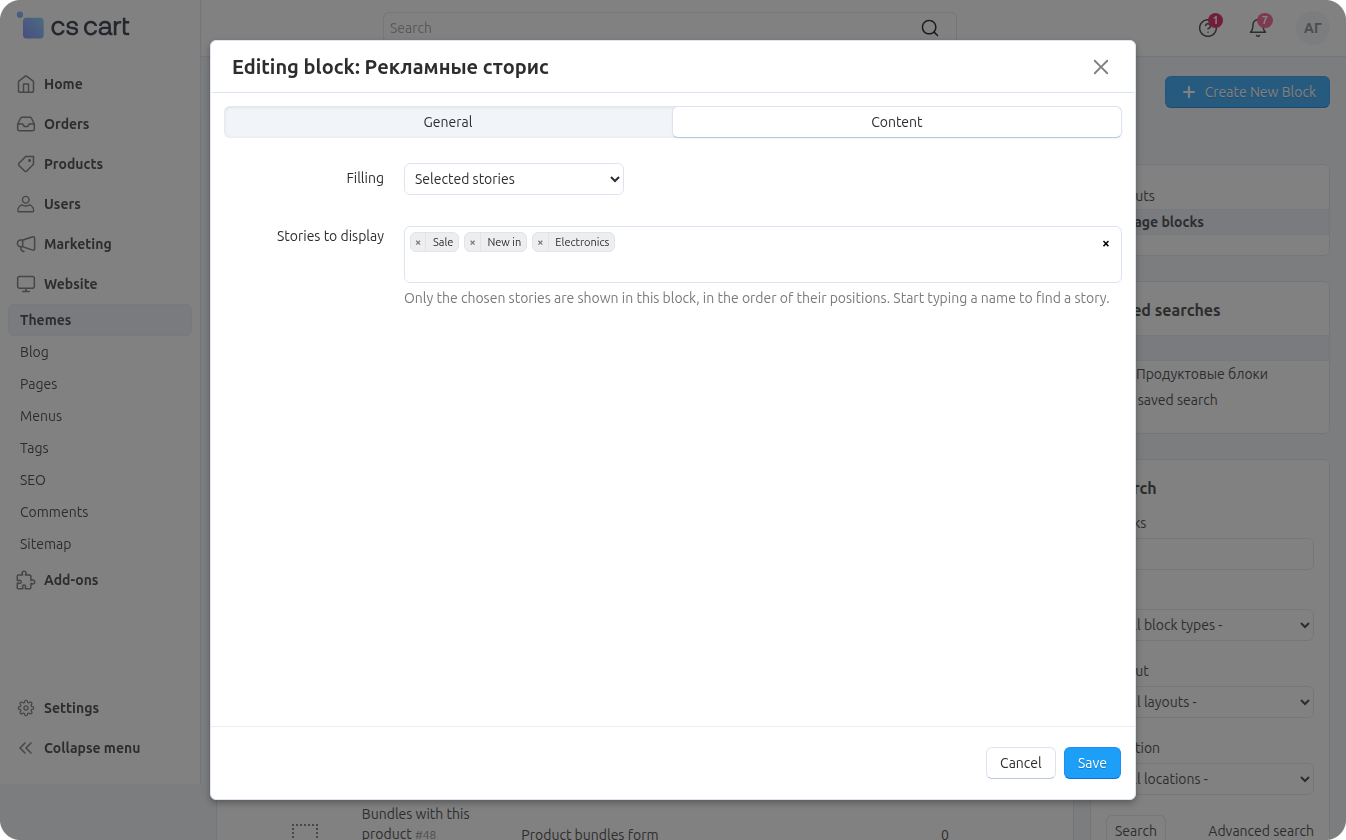Click the Save button
This screenshot has height=840, width=1346.
[1092, 763]
